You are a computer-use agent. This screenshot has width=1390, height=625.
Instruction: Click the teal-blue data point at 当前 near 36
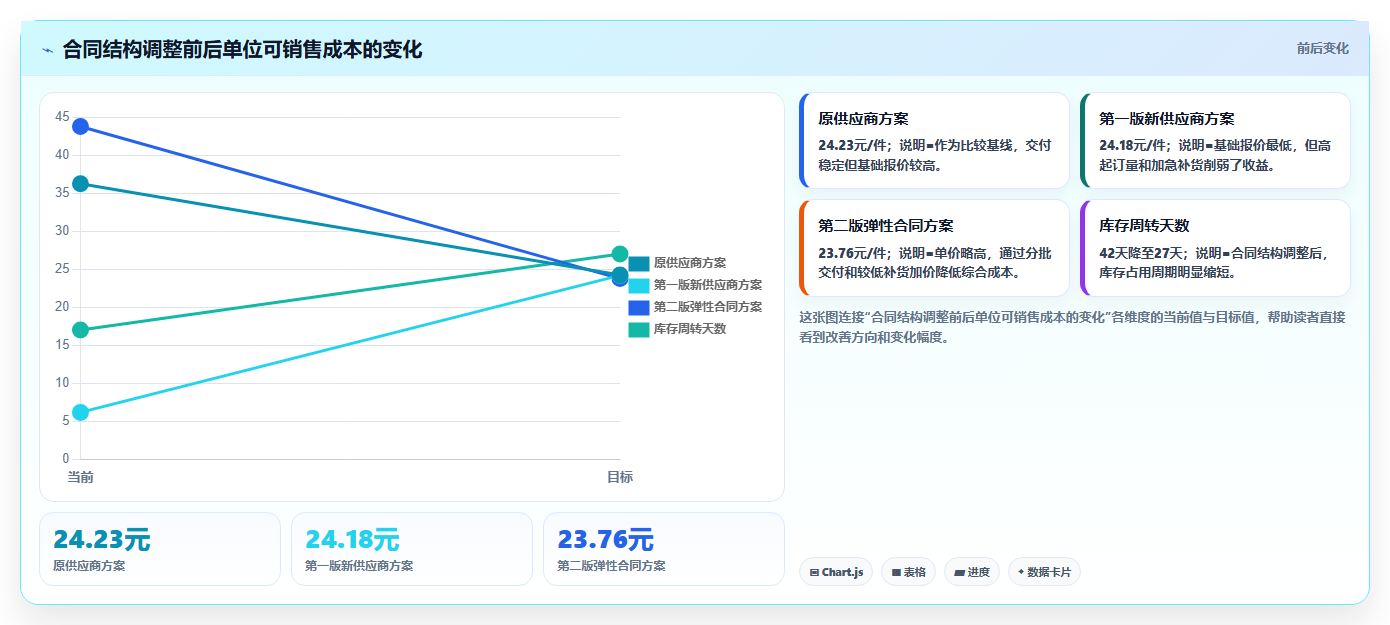[80, 183]
